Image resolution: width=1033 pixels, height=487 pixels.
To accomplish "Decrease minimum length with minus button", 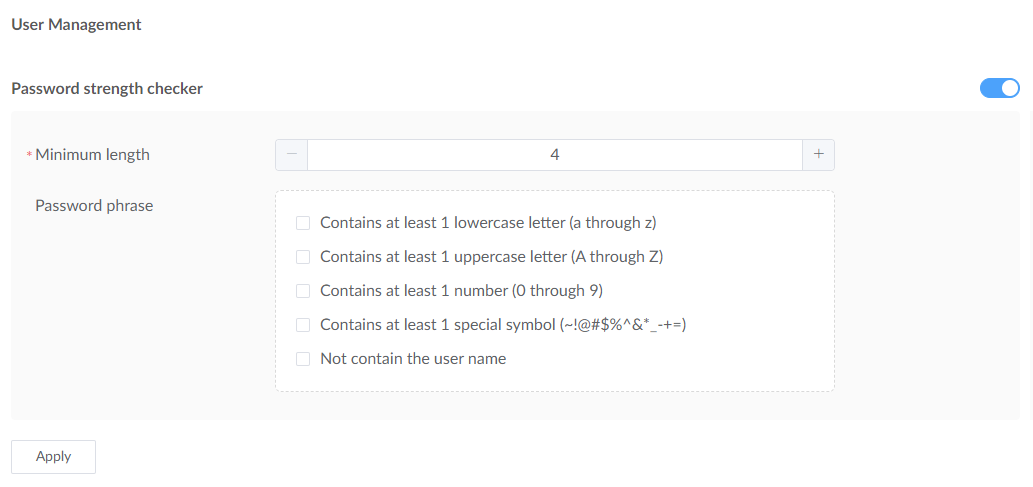I will coord(292,155).
